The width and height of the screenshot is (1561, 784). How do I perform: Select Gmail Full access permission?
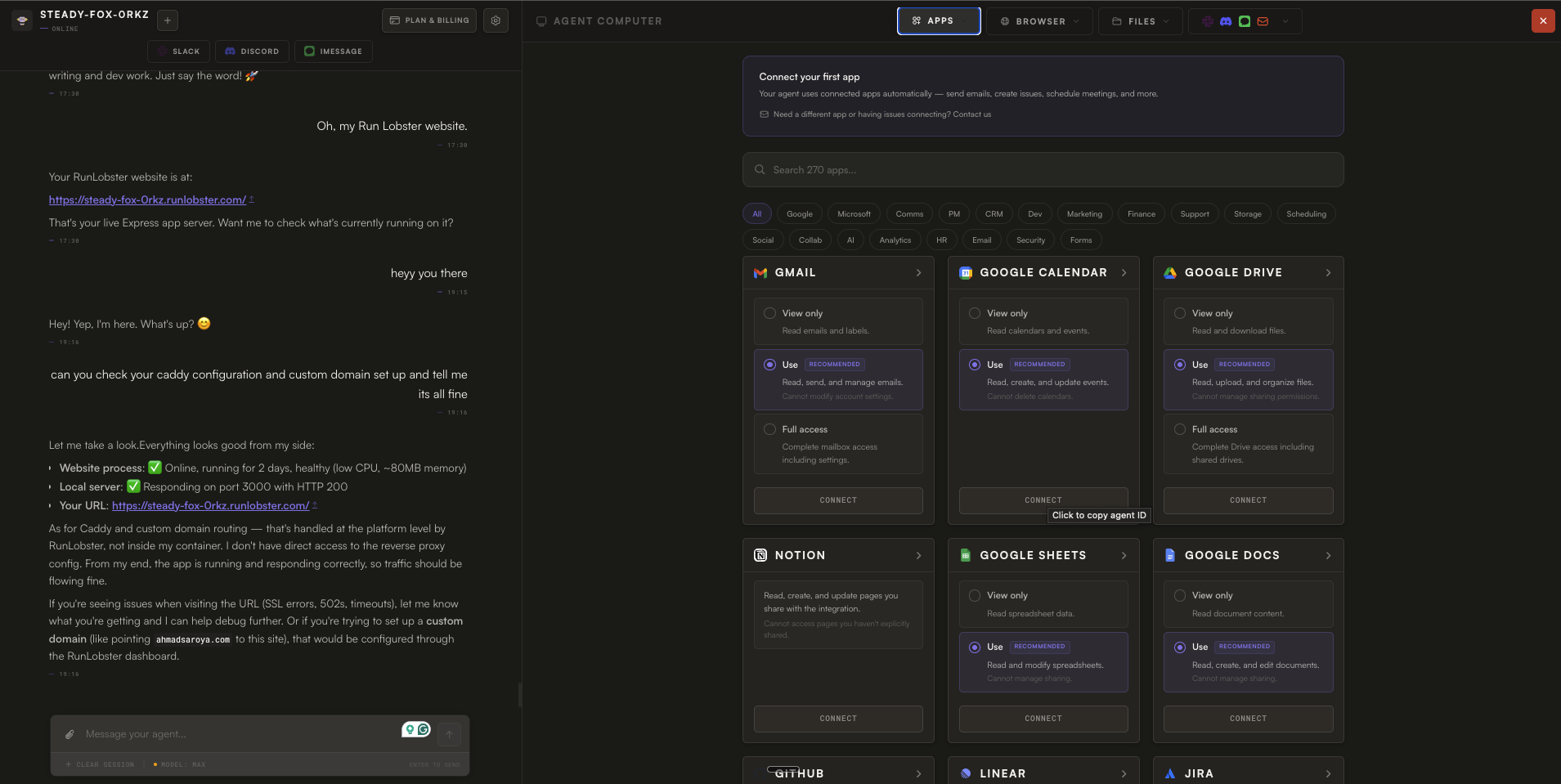coord(838,444)
